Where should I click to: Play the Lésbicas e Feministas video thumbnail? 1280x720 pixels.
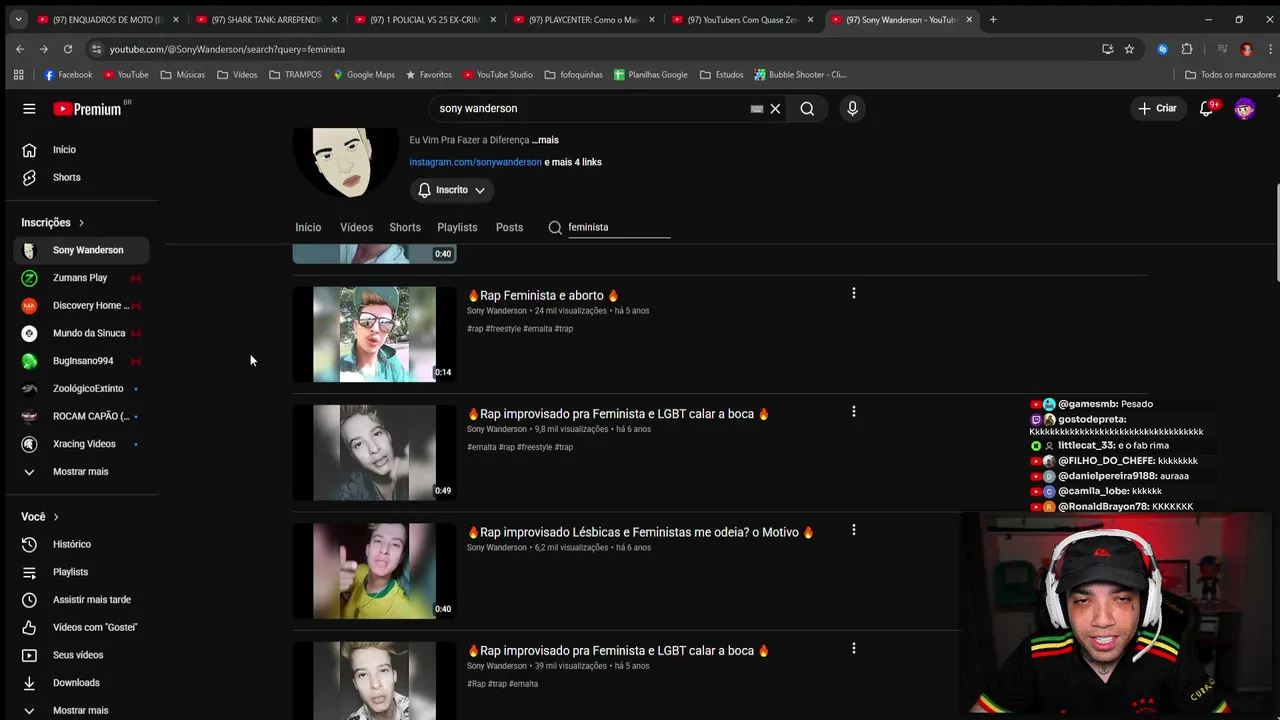pos(374,571)
